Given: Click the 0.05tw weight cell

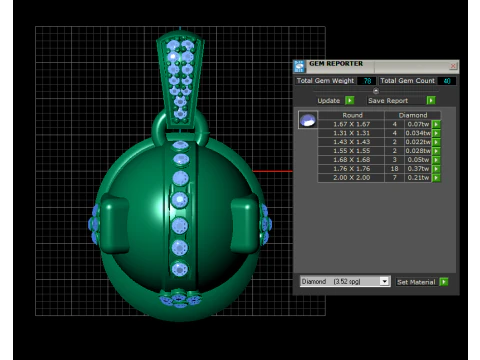Looking at the screenshot, I should (x=418, y=160).
